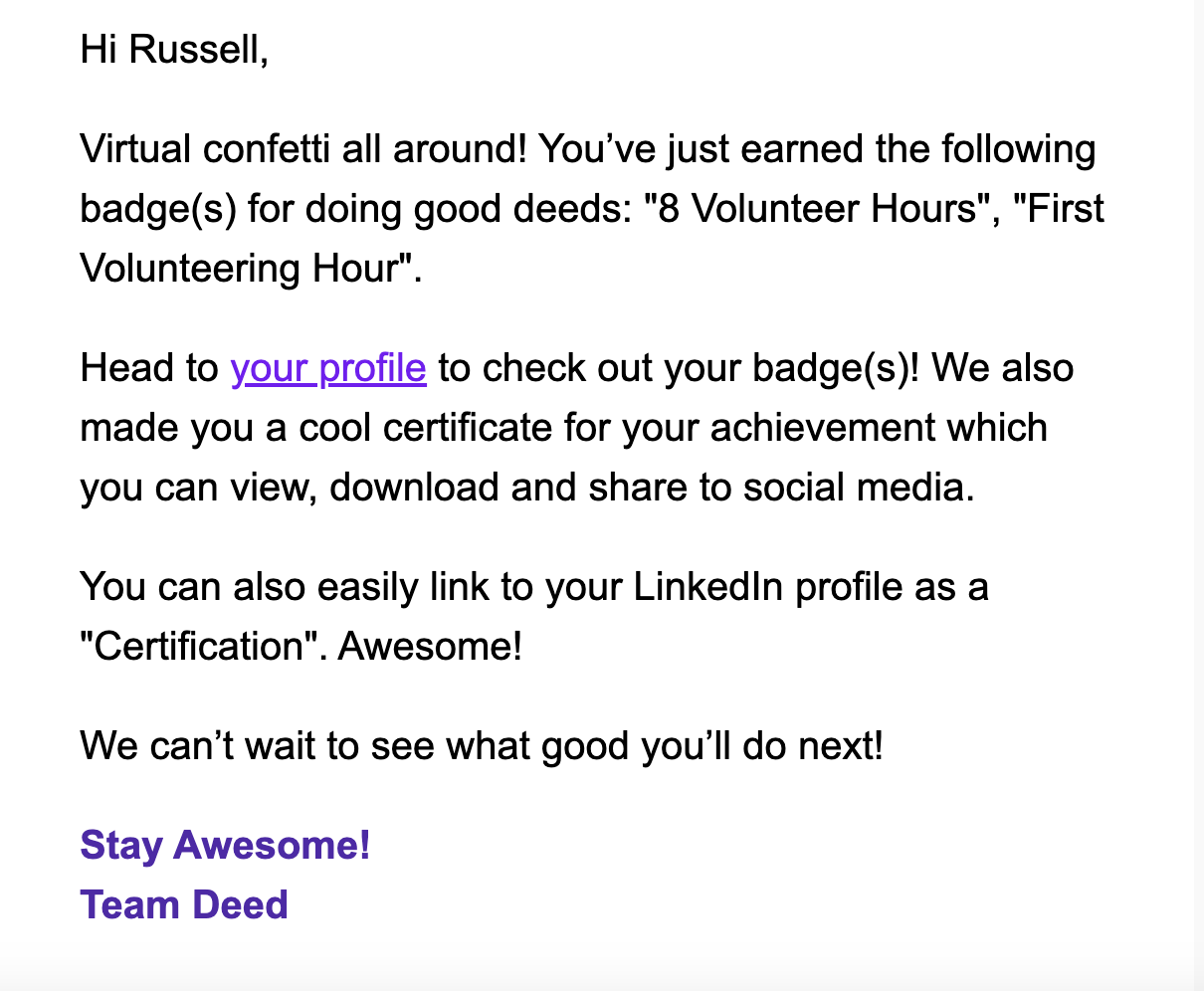This screenshot has height=991, width=1204.
Task: Click the "Hi Russell," greeting line
Action: (174, 49)
